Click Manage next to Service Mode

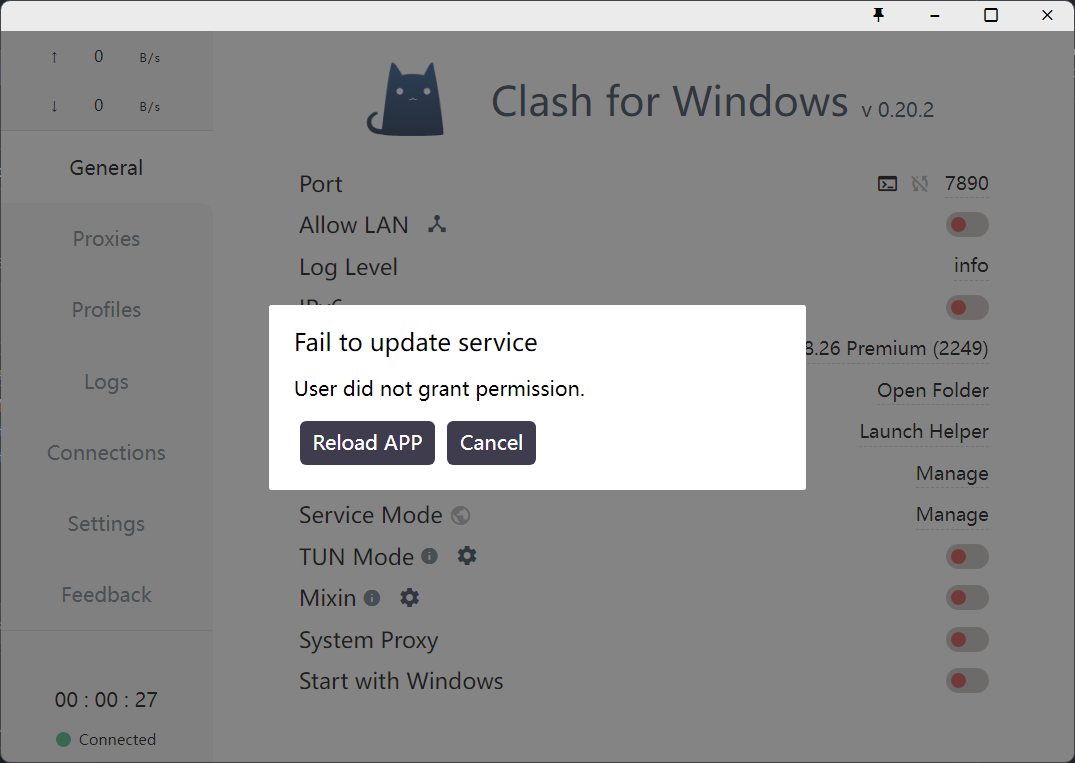tap(952, 514)
